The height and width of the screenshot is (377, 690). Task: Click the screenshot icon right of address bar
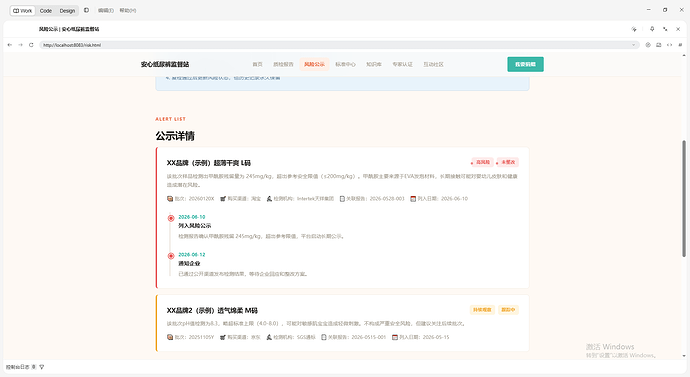pyautogui.click(x=659, y=45)
